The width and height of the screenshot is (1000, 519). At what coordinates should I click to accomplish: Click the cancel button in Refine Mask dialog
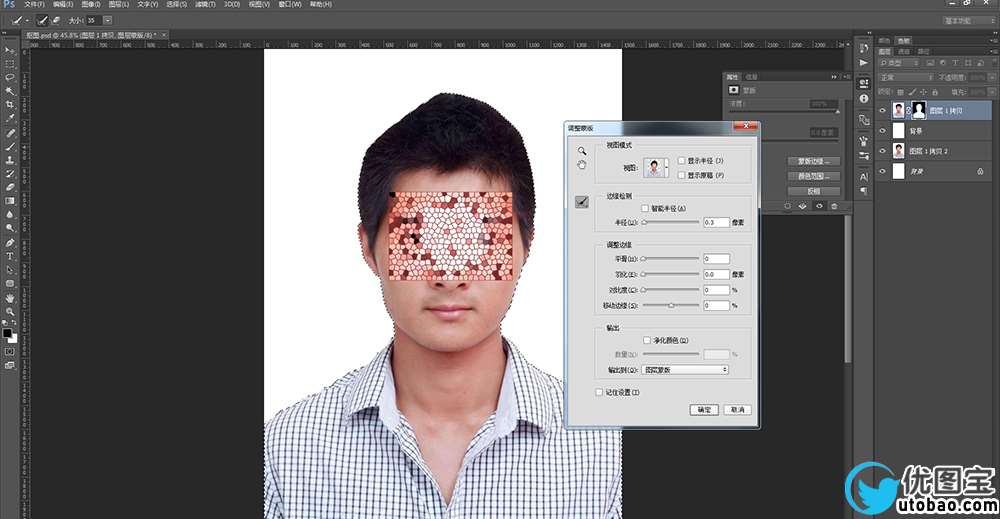pyautogui.click(x=737, y=409)
